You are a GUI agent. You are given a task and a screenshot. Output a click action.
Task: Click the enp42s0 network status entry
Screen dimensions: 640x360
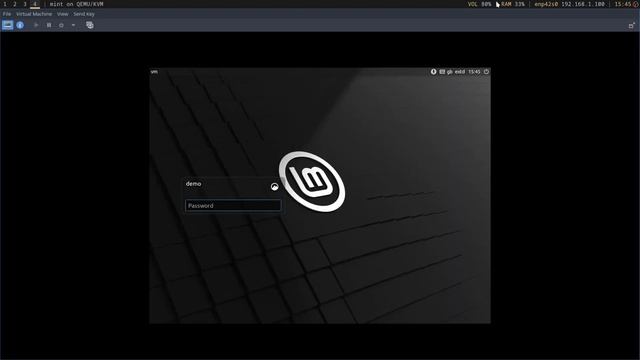pyautogui.click(x=569, y=4)
